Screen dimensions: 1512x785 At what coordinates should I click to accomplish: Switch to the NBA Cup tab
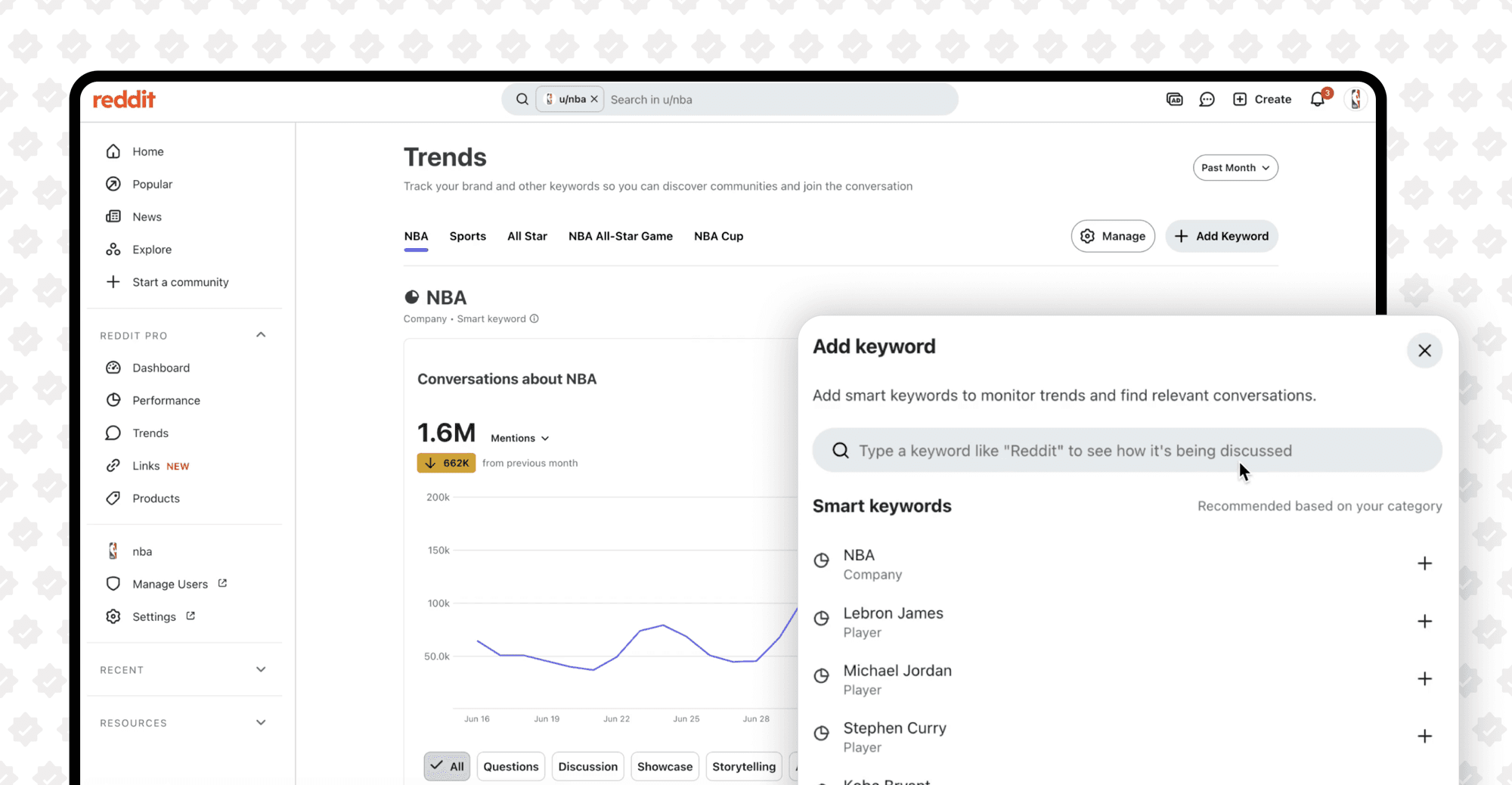[718, 236]
